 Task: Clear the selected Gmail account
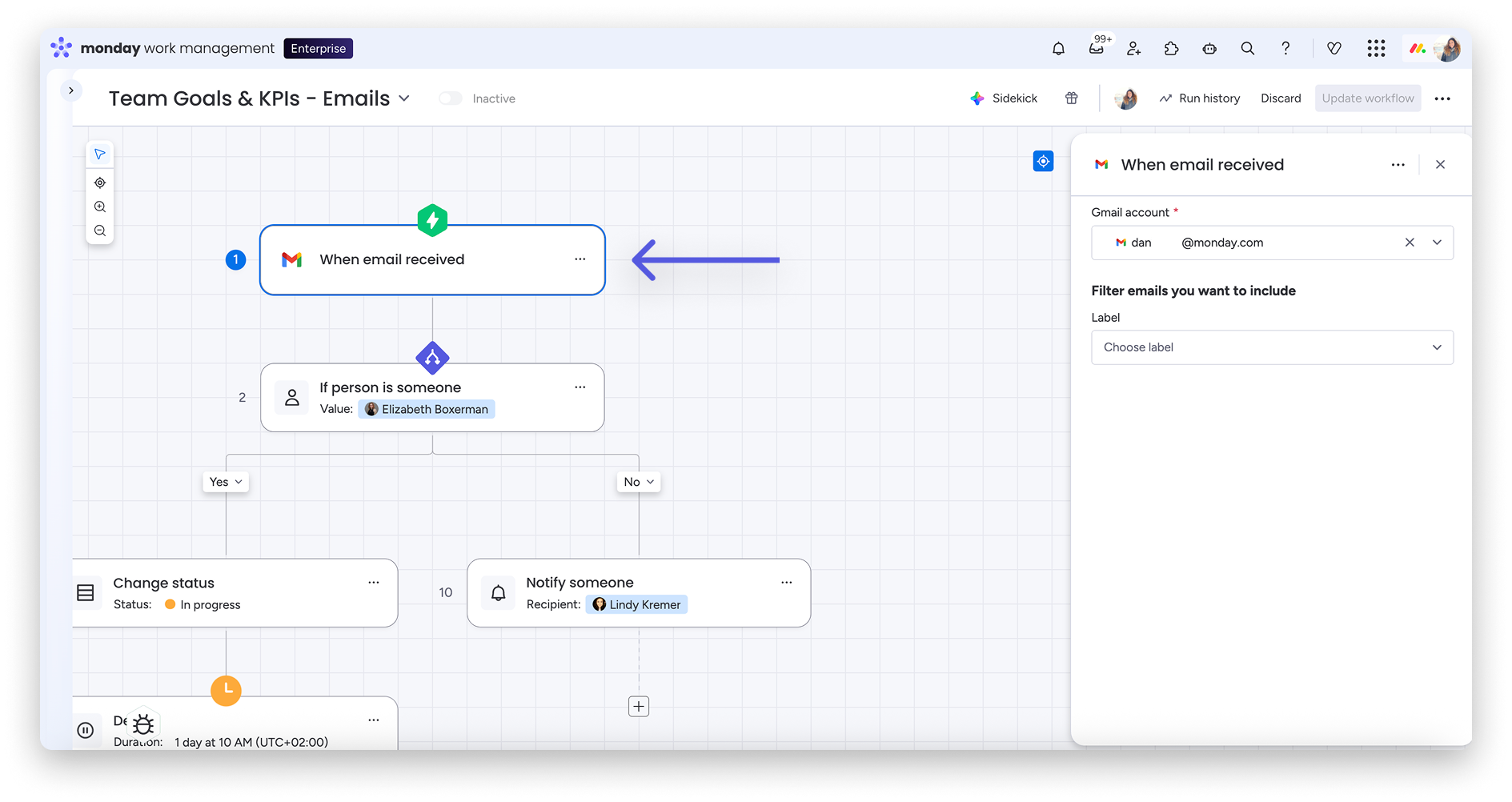click(1410, 243)
